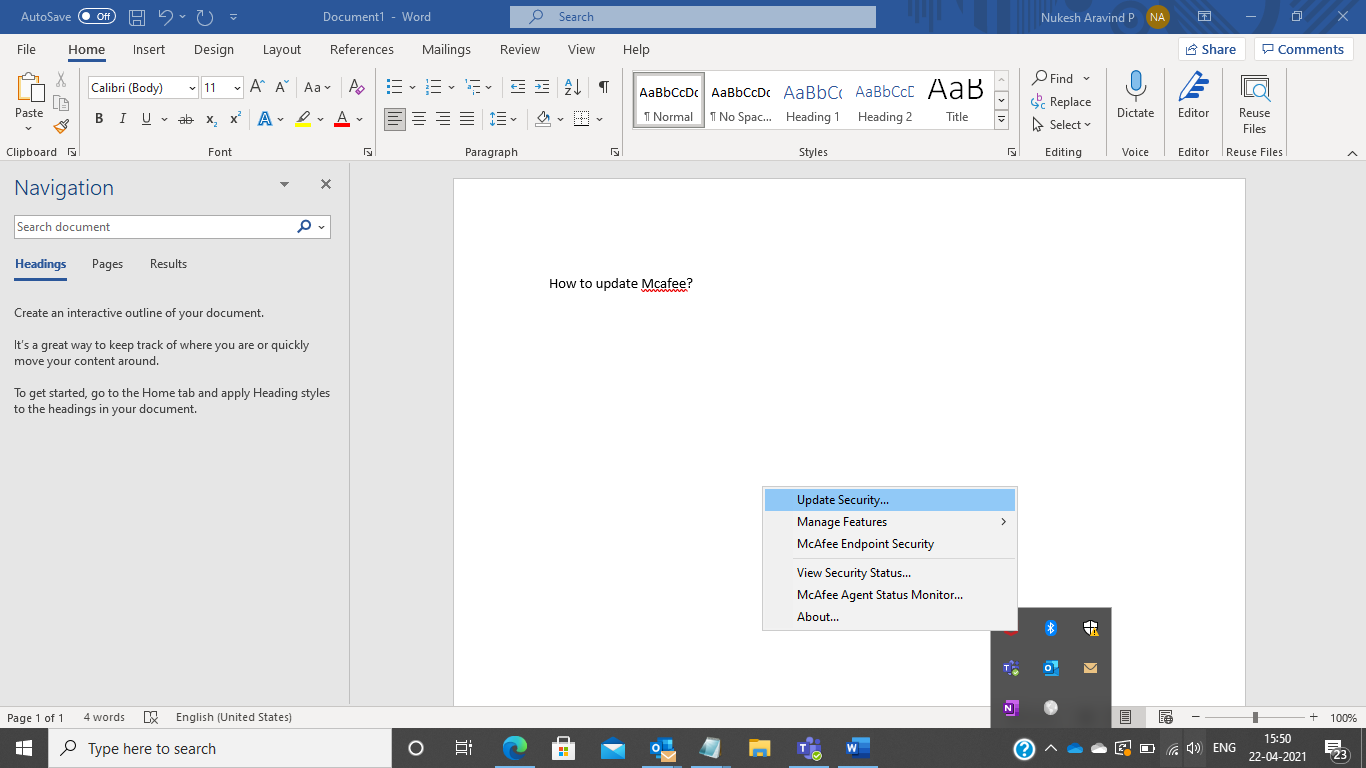Apply the Heading 1 style

pyautogui.click(x=812, y=100)
